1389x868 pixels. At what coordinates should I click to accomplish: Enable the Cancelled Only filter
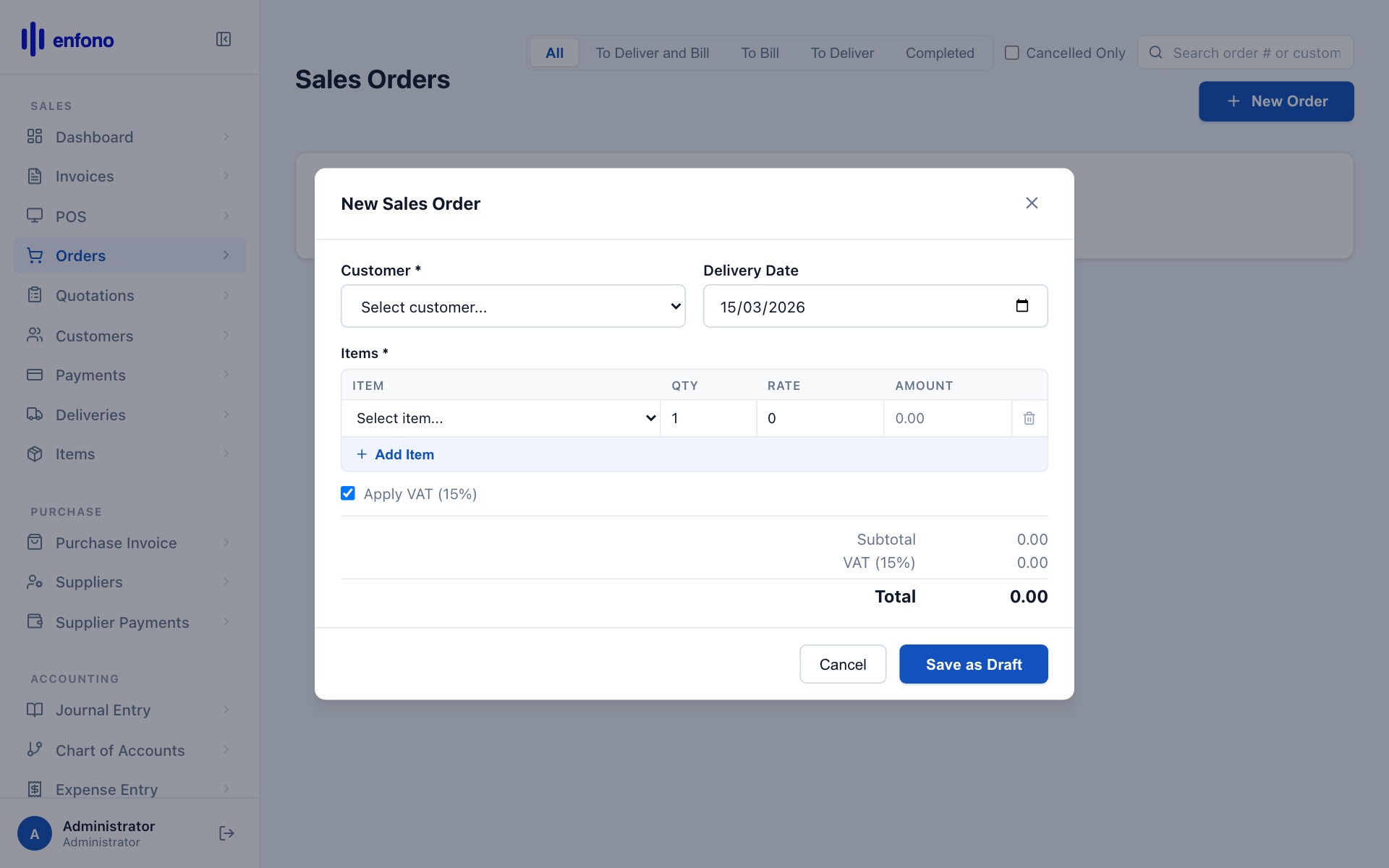point(1011,52)
